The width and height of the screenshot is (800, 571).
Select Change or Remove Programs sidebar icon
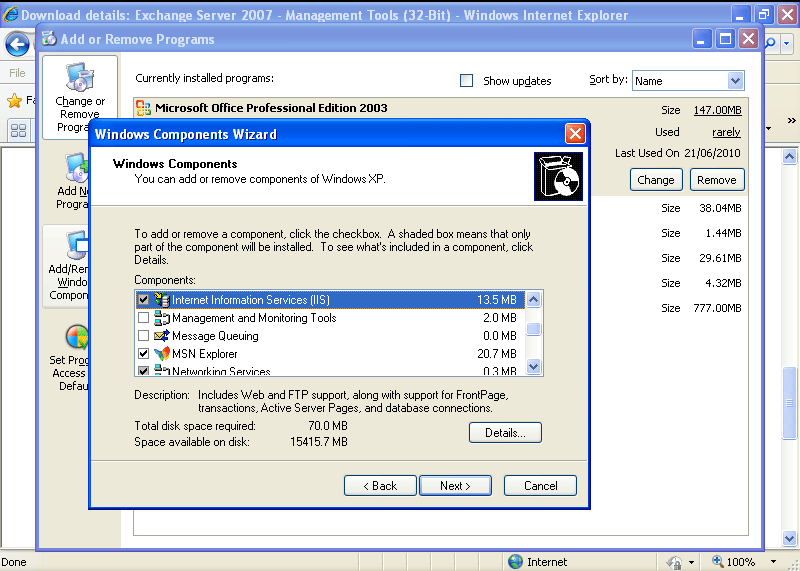(80, 77)
